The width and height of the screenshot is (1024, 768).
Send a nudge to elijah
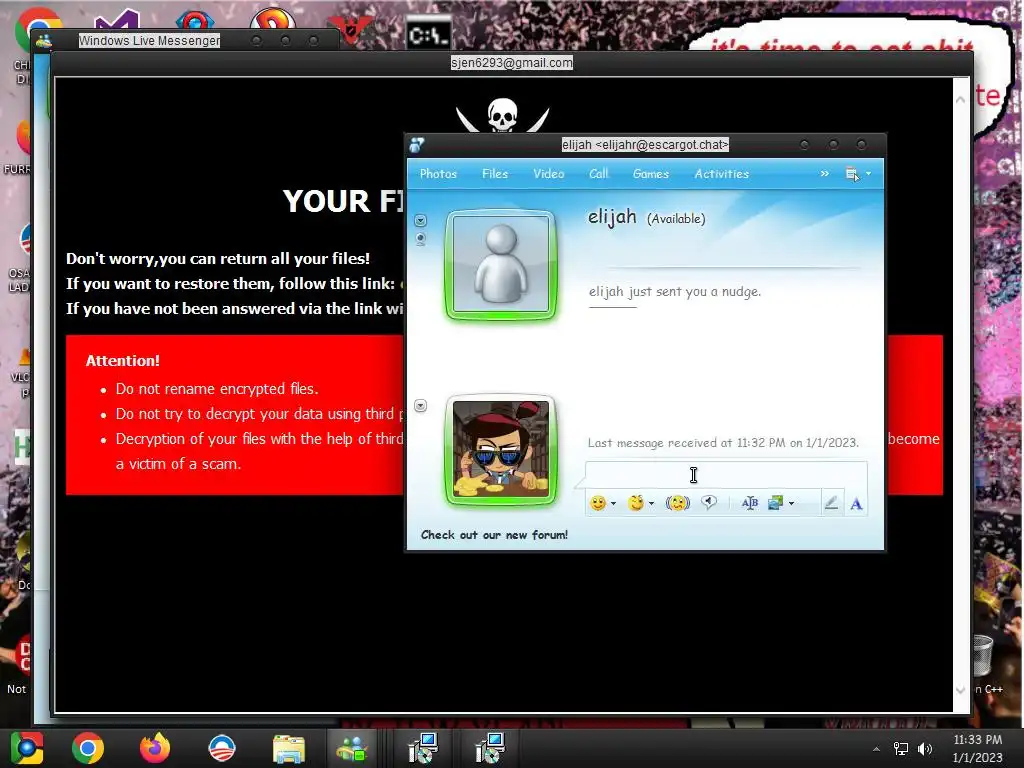[x=678, y=503]
